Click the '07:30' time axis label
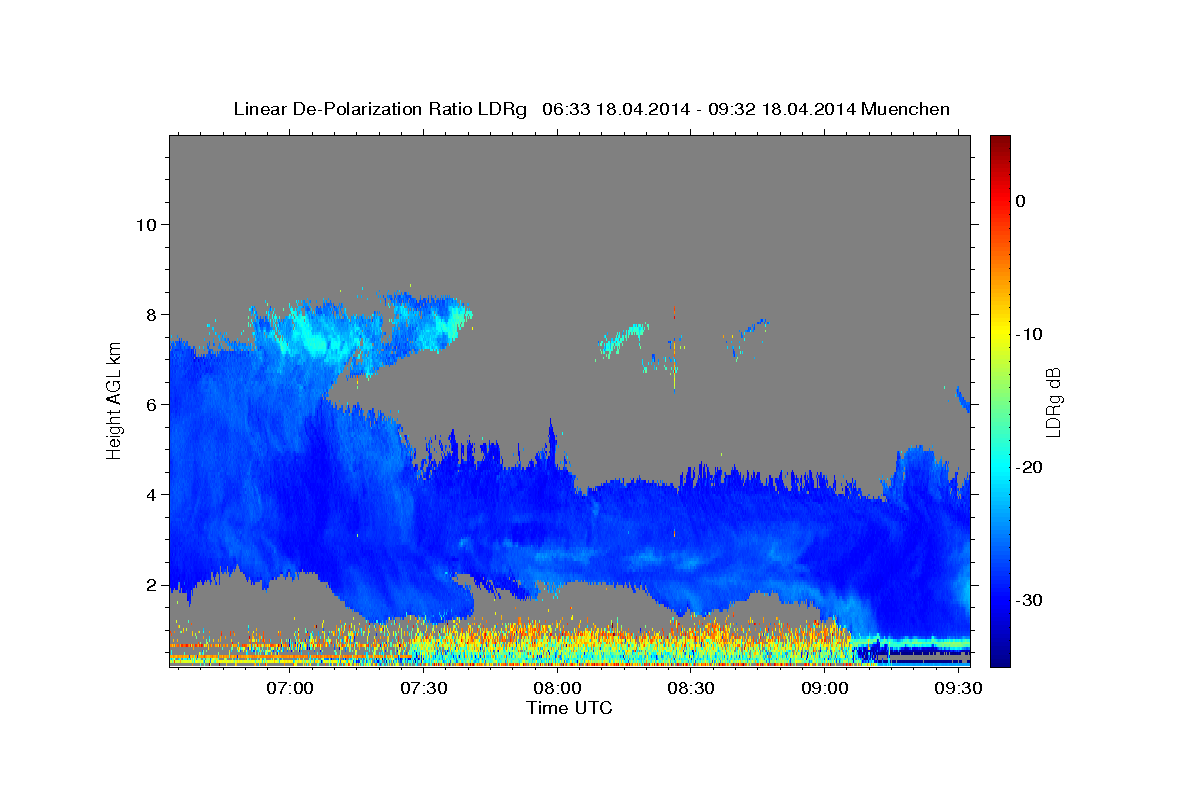 tap(424, 689)
